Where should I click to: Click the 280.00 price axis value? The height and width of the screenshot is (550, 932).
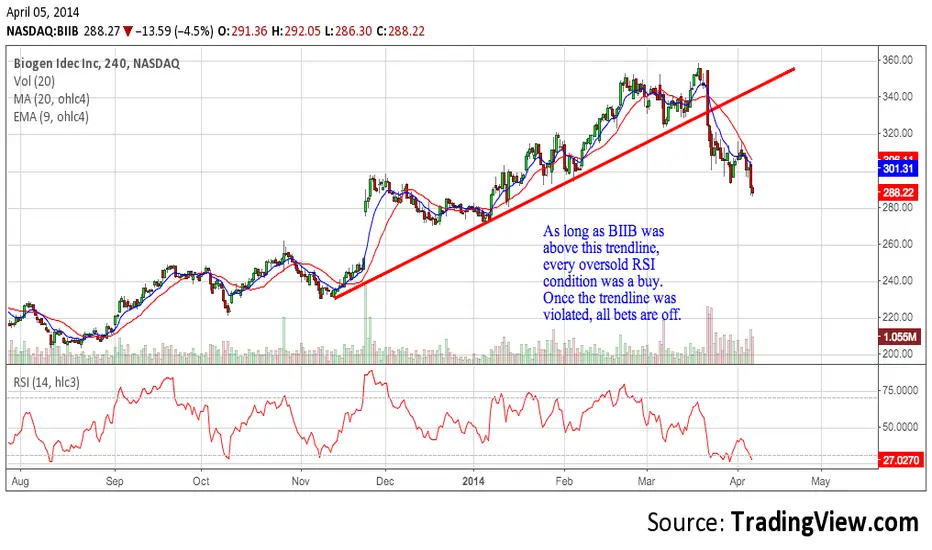pos(898,208)
